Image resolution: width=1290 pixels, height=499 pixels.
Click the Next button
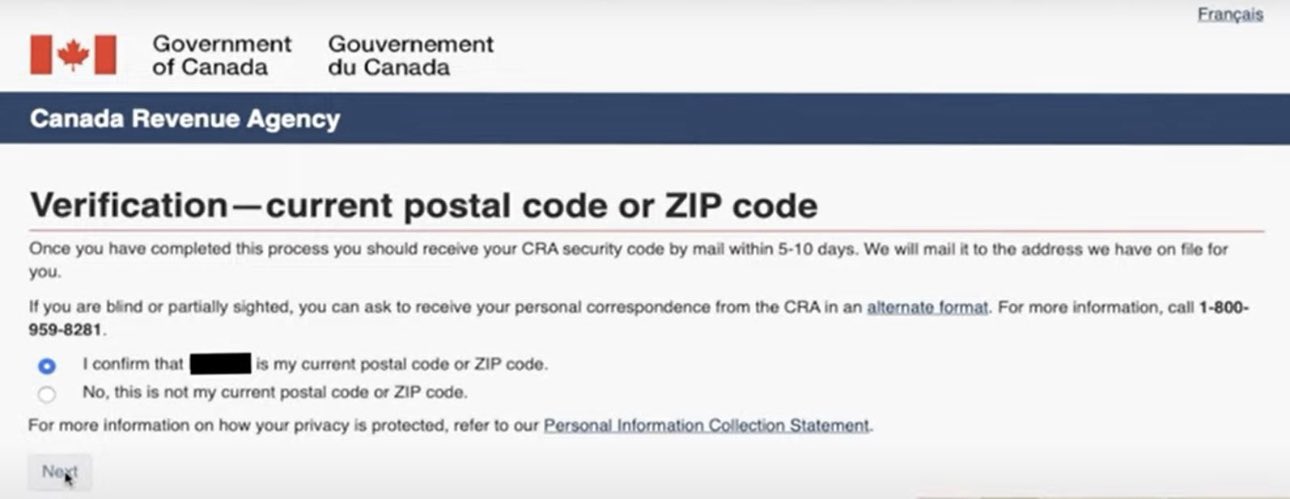(x=59, y=472)
